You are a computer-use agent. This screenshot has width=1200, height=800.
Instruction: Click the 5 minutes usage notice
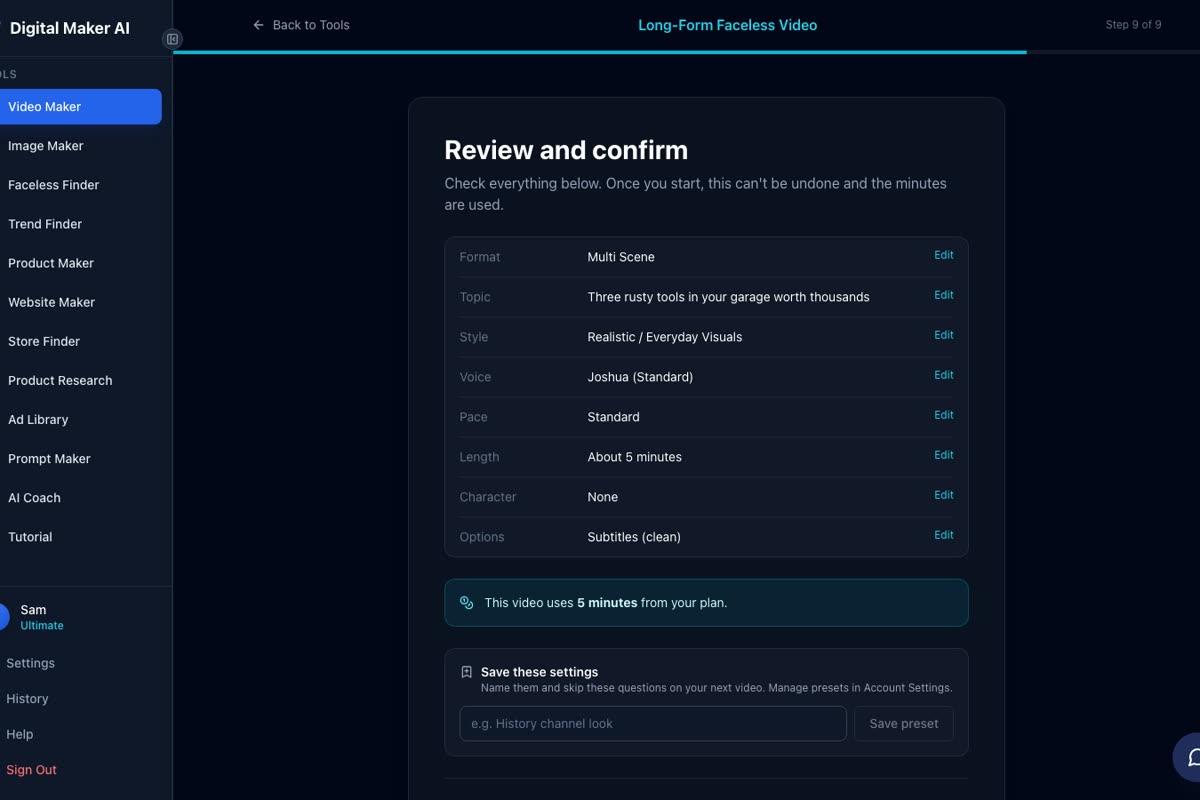click(x=706, y=603)
